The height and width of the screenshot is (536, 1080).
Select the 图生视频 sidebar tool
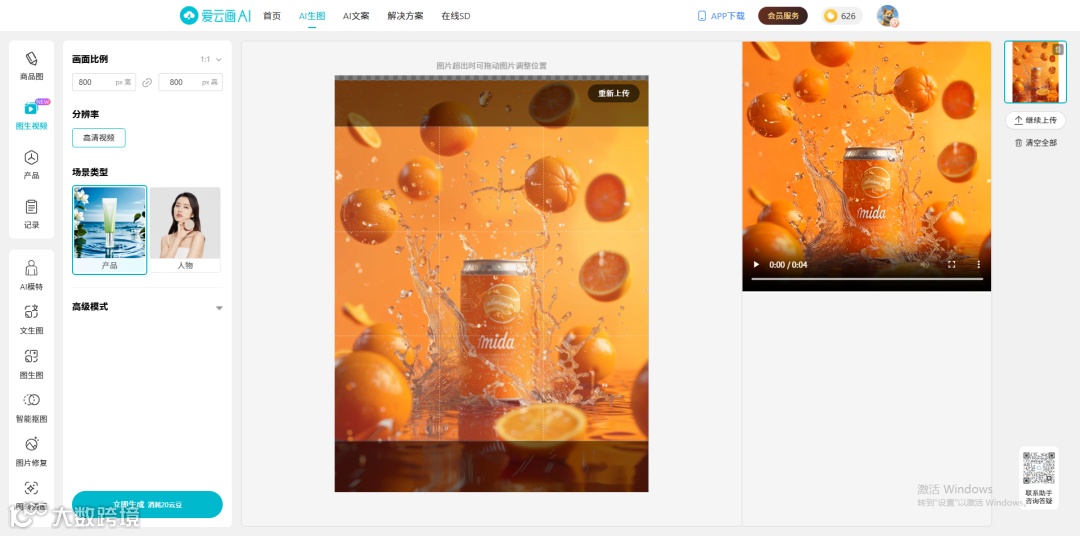click(31, 115)
